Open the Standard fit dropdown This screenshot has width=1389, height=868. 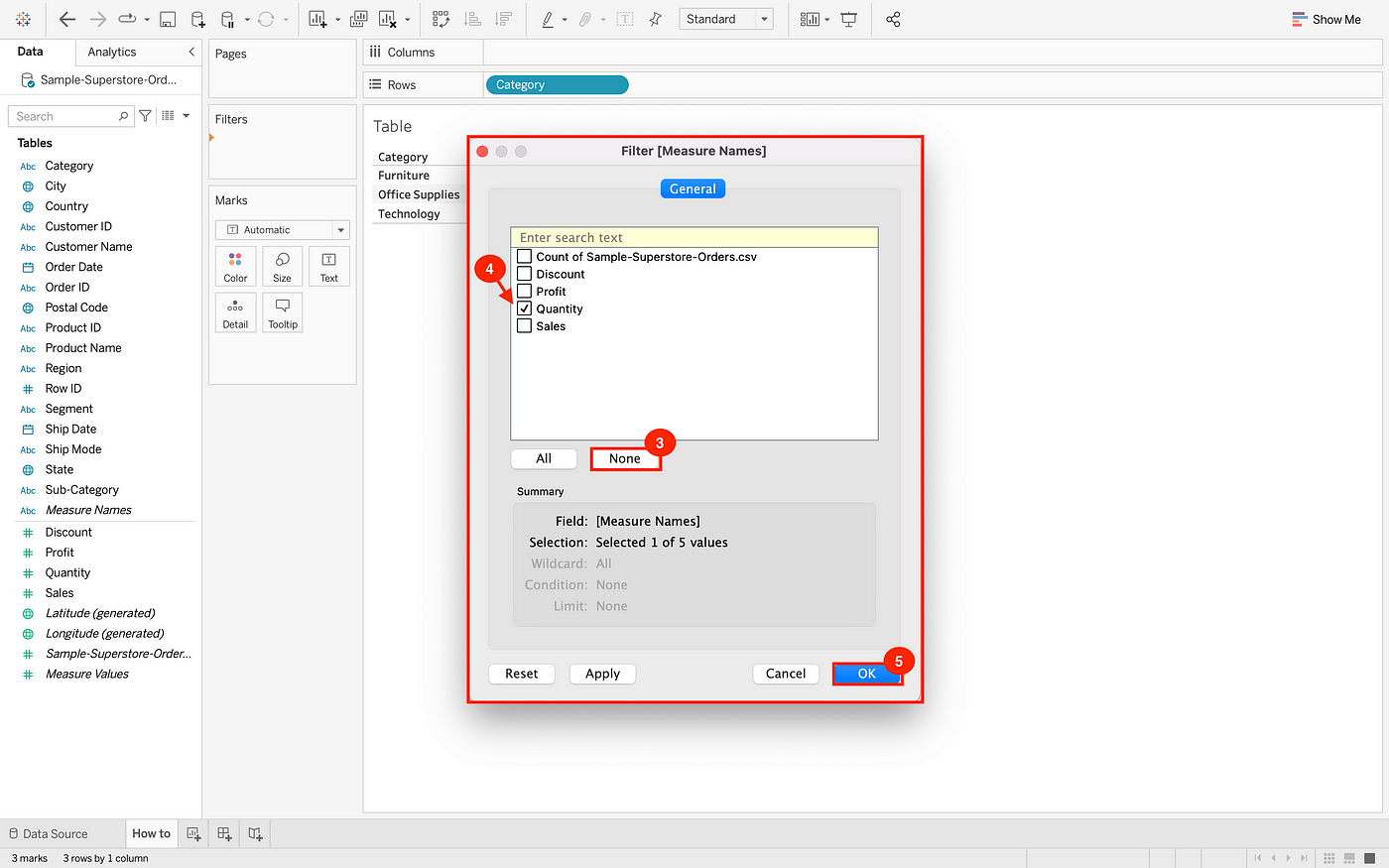coord(726,19)
